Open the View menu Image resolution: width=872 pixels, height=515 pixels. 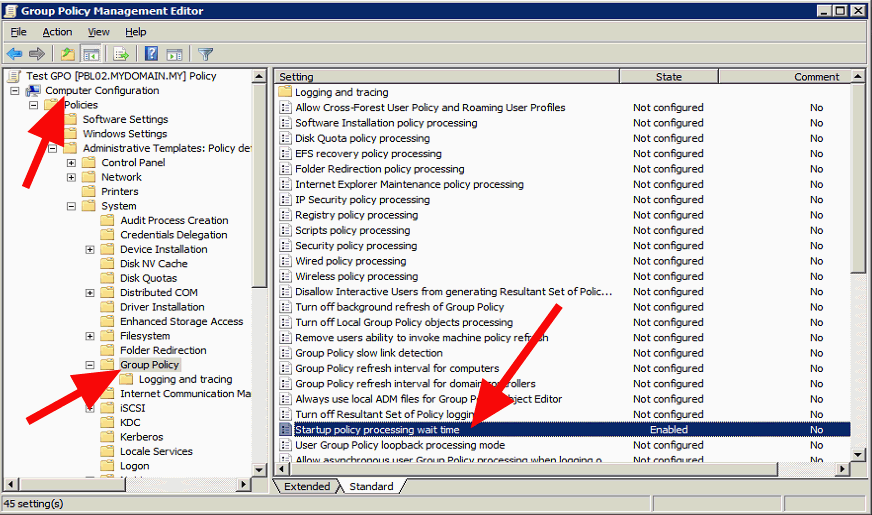(99, 32)
